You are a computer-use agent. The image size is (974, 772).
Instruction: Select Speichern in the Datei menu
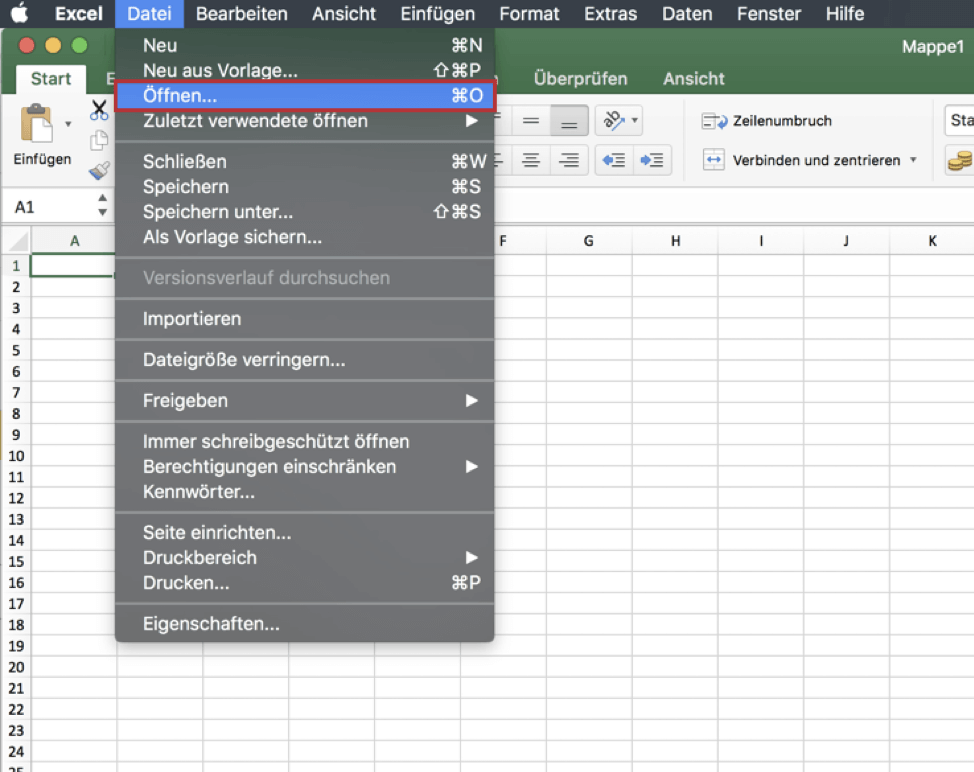[304, 186]
